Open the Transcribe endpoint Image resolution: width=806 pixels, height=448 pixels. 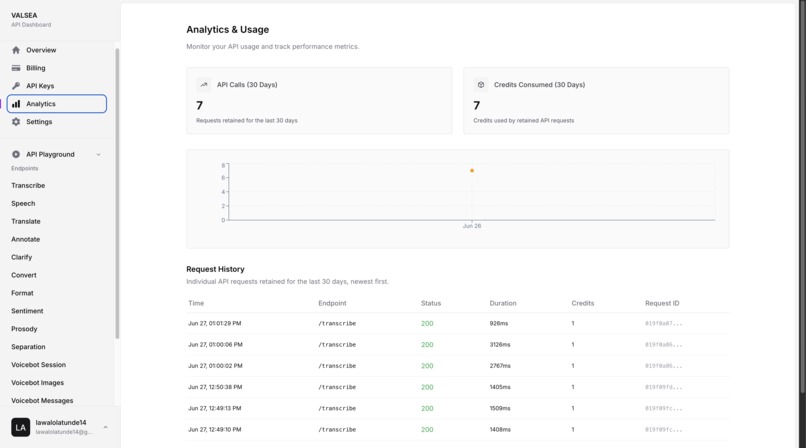coord(28,185)
